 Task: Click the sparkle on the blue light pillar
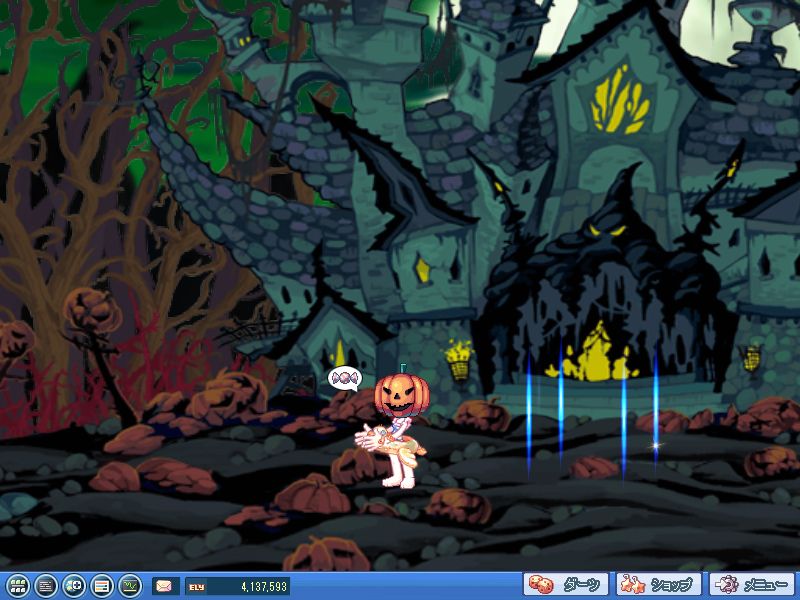point(656,446)
